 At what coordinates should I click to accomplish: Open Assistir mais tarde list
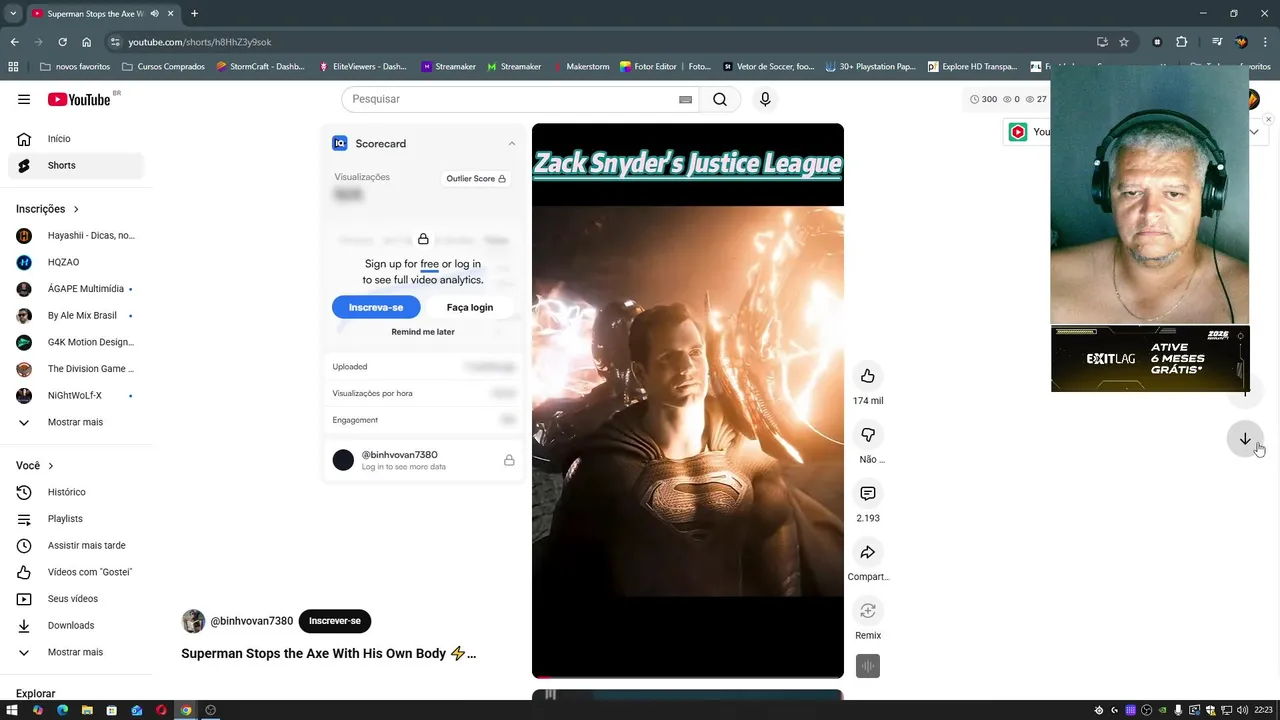click(x=76, y=545)
